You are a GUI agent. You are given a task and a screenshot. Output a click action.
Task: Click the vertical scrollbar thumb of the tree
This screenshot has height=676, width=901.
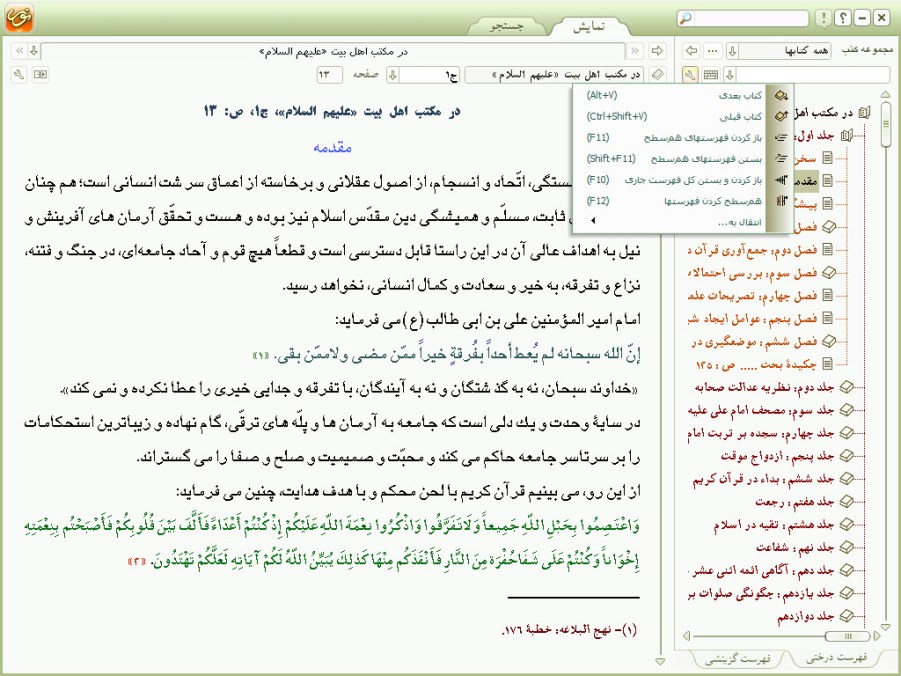point(885,124)
